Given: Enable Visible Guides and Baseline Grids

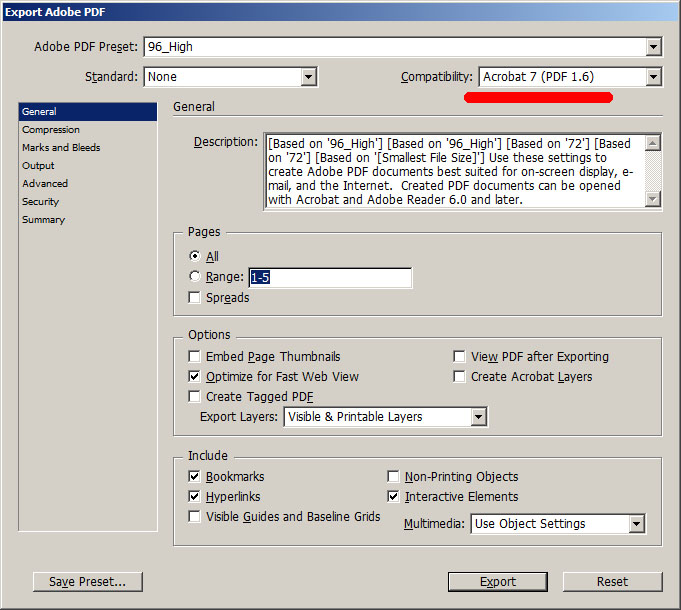Looking at the screenshot, I should pos(194,517).
